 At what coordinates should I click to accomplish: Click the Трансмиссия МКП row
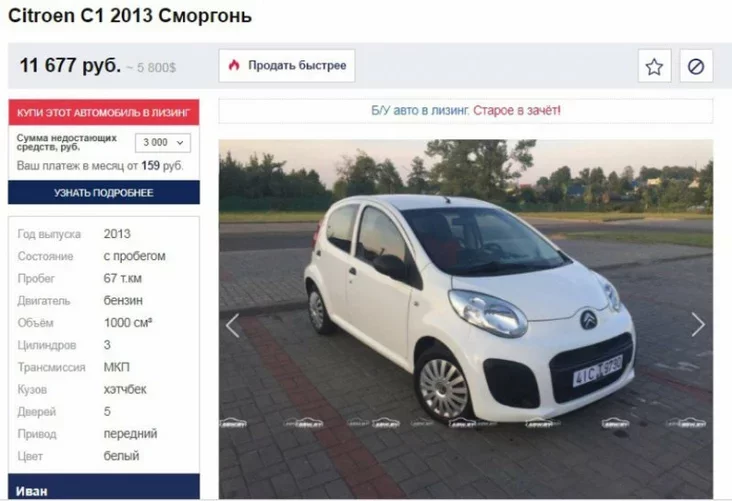click(x=104, y=367)
